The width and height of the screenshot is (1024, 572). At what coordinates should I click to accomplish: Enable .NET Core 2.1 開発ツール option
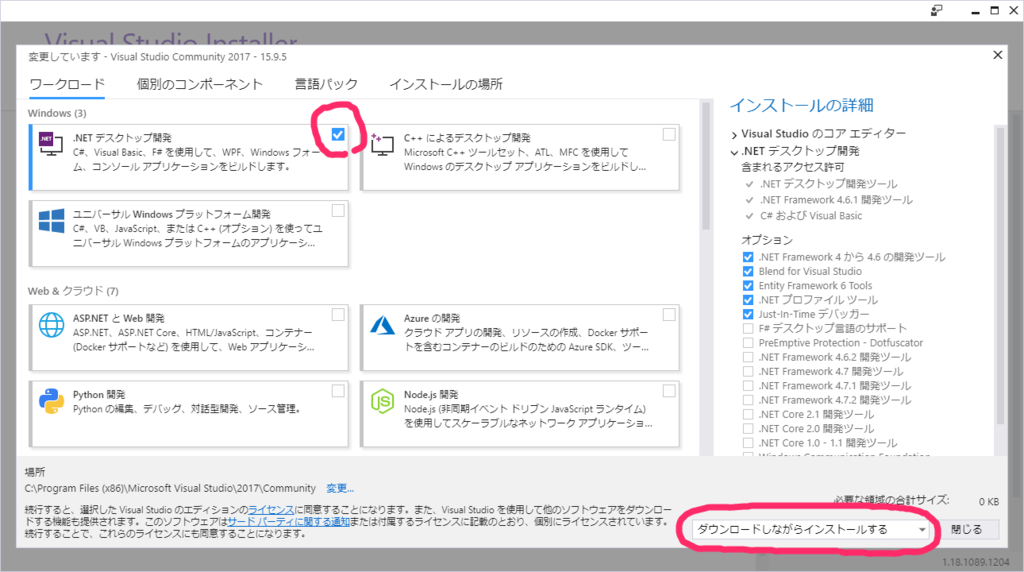(x=748, y=415)
